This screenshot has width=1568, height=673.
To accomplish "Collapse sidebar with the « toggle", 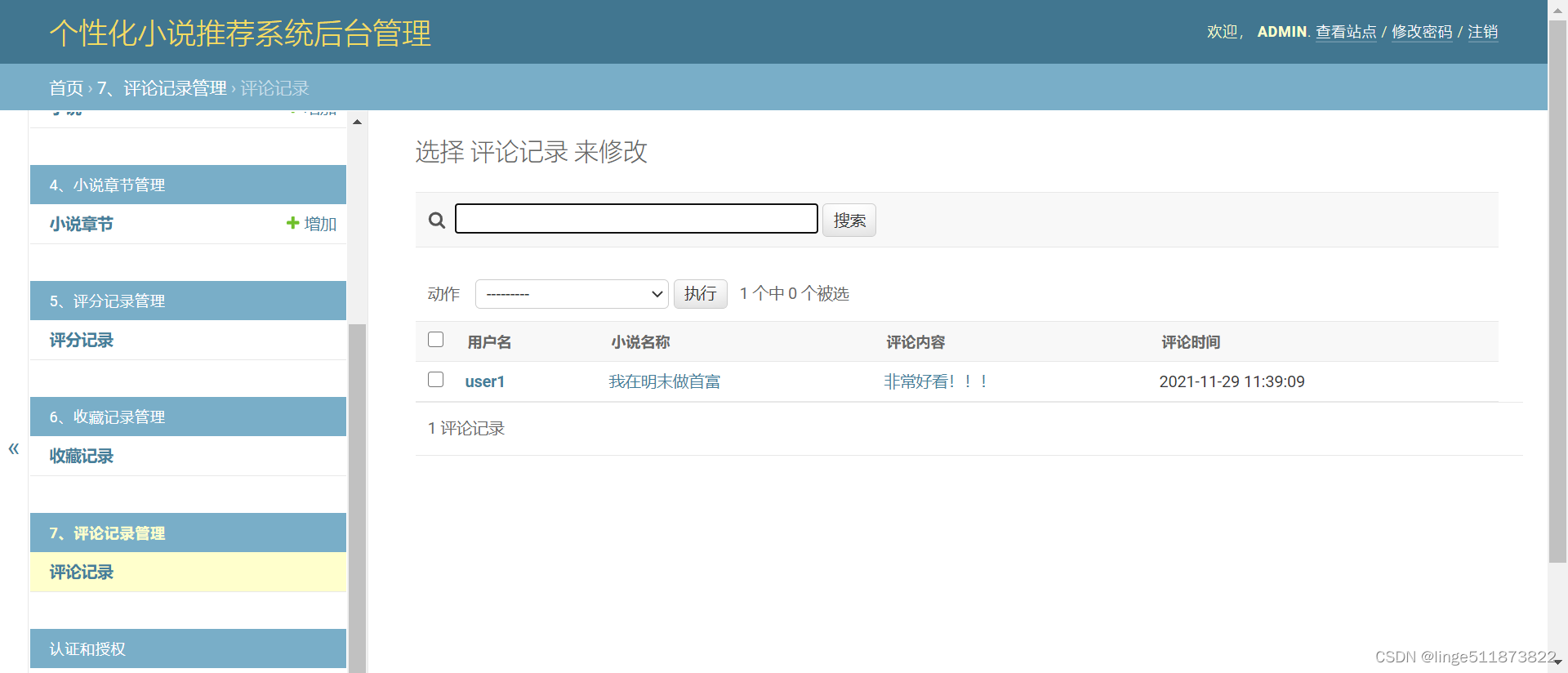I will click(x=13, y=448).
